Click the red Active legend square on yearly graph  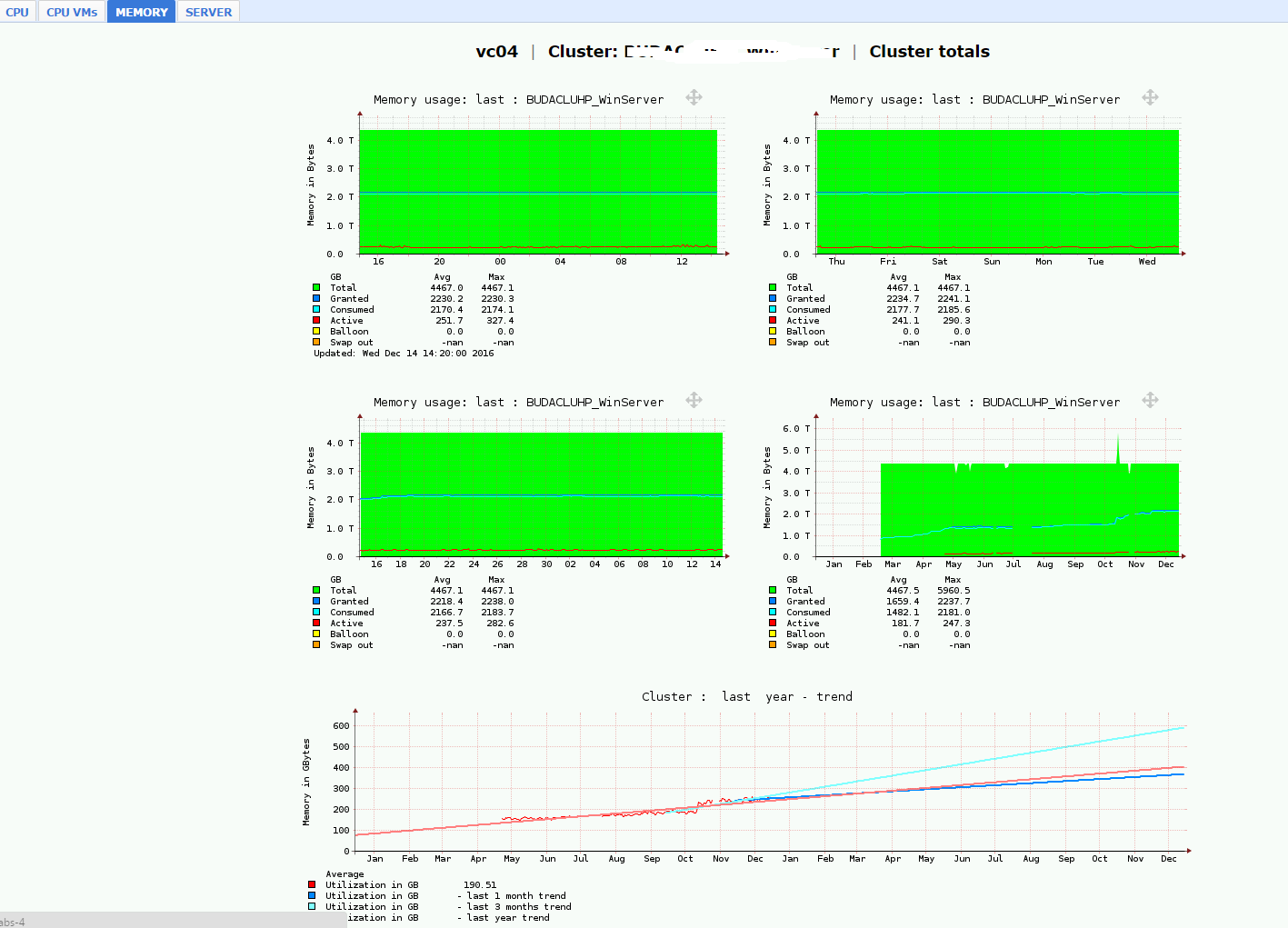click(x=772, y=623)
